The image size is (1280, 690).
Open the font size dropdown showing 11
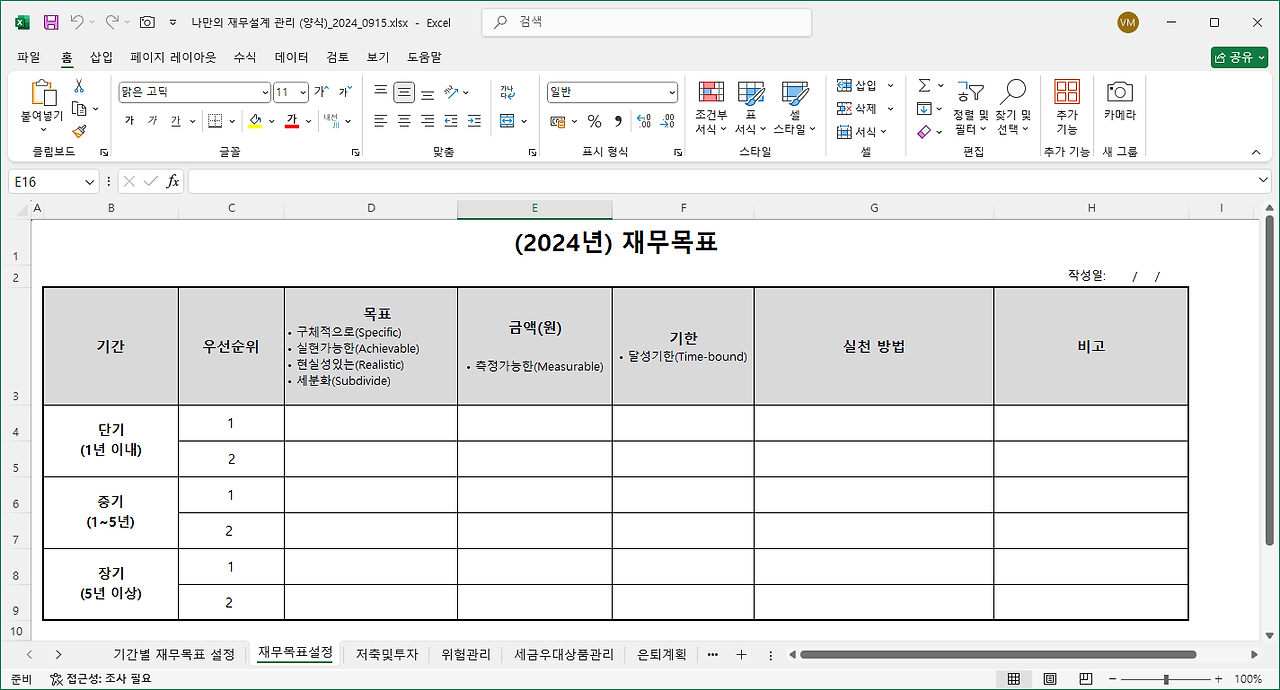click(x=300, y=92)
